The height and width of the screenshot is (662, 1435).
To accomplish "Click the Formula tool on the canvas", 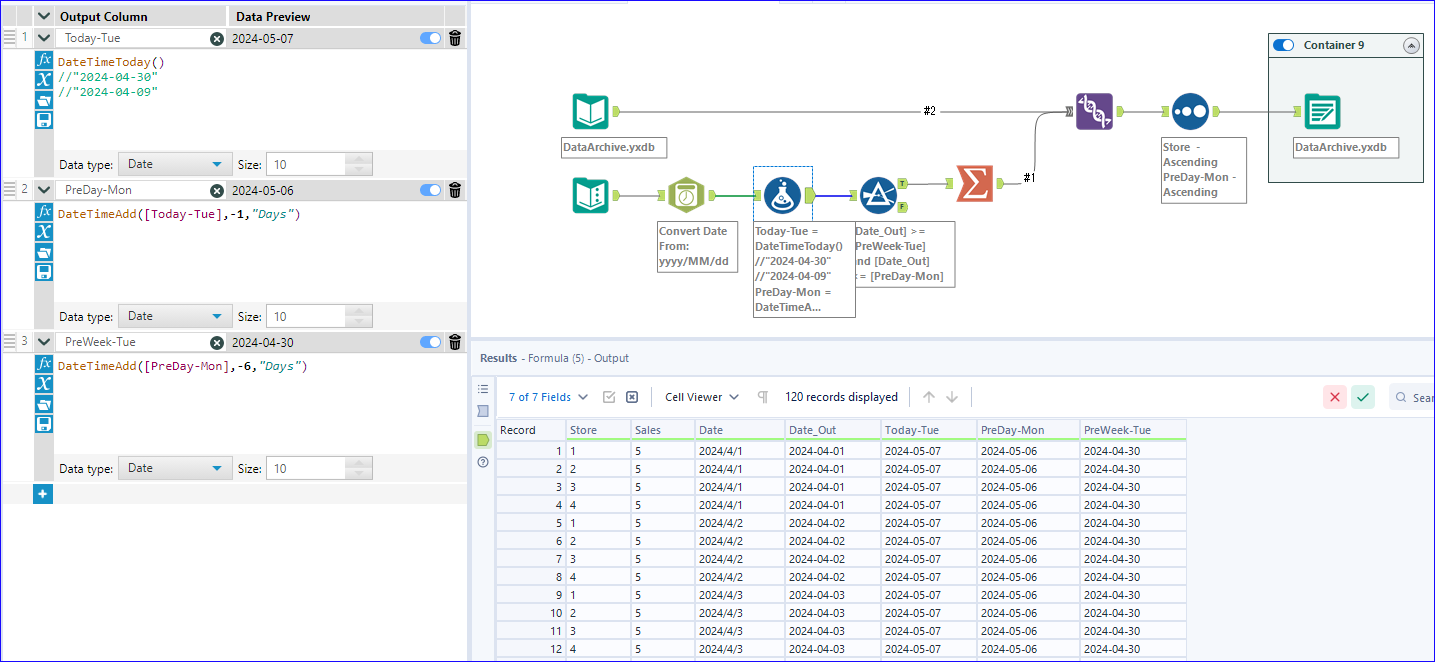I will tap(781, 195).
